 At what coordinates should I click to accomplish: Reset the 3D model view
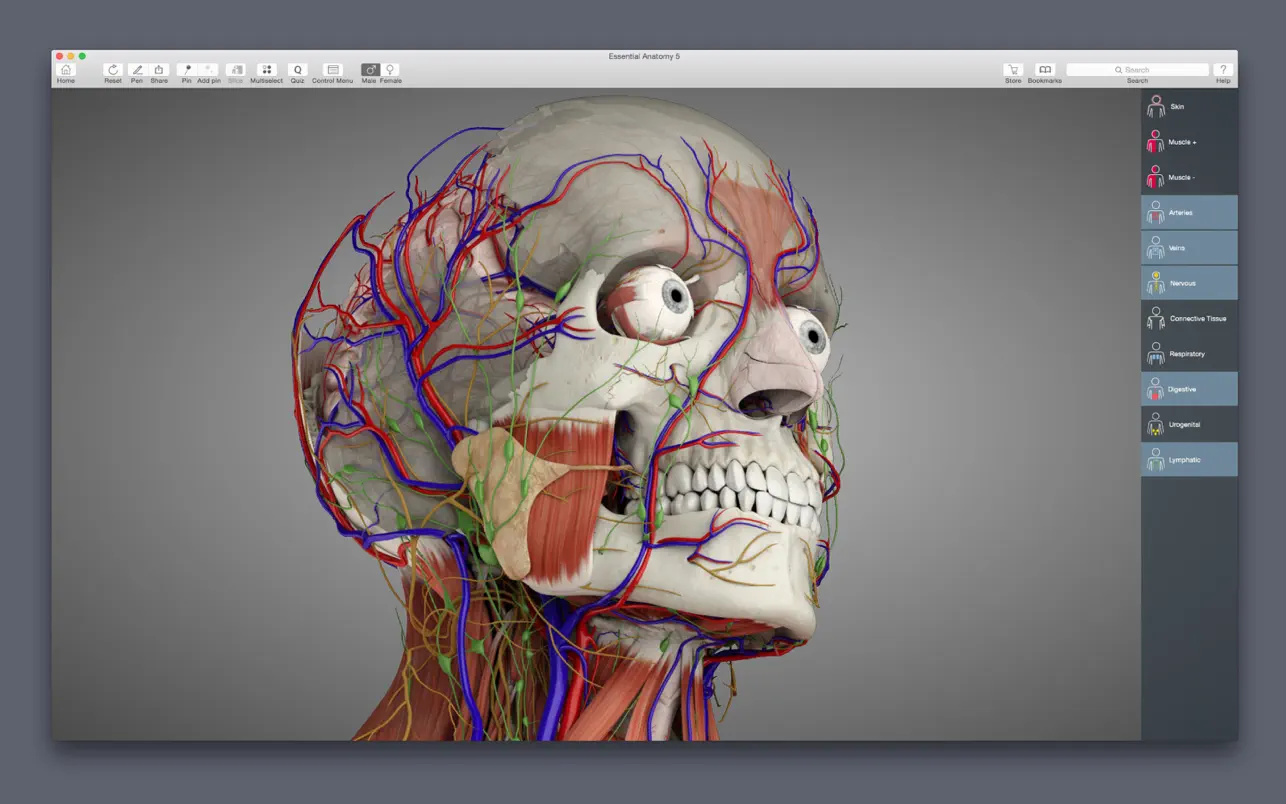(113, 71)
